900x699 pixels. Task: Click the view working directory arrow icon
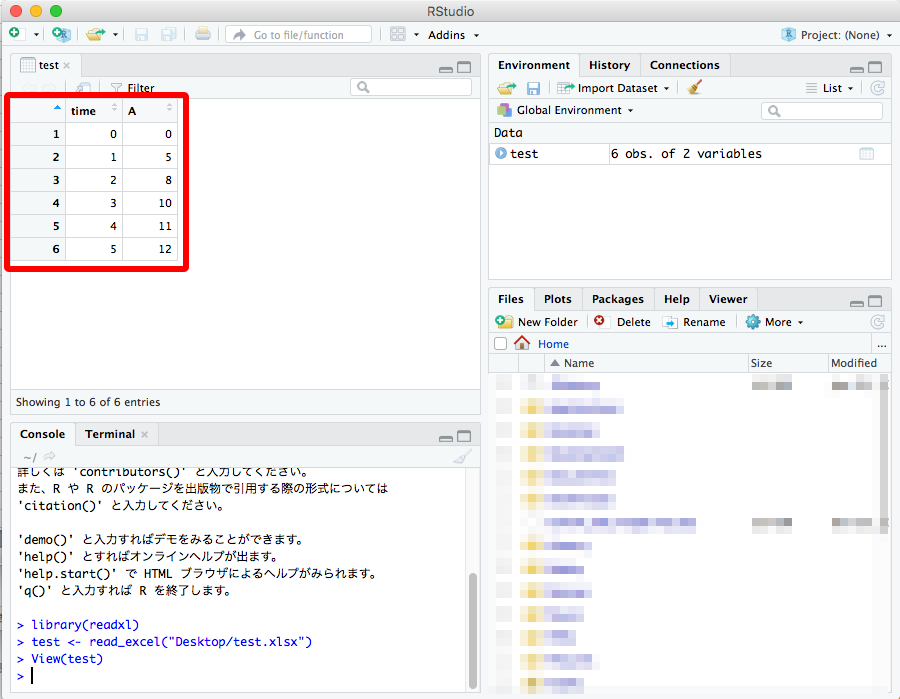click(49, 456)
